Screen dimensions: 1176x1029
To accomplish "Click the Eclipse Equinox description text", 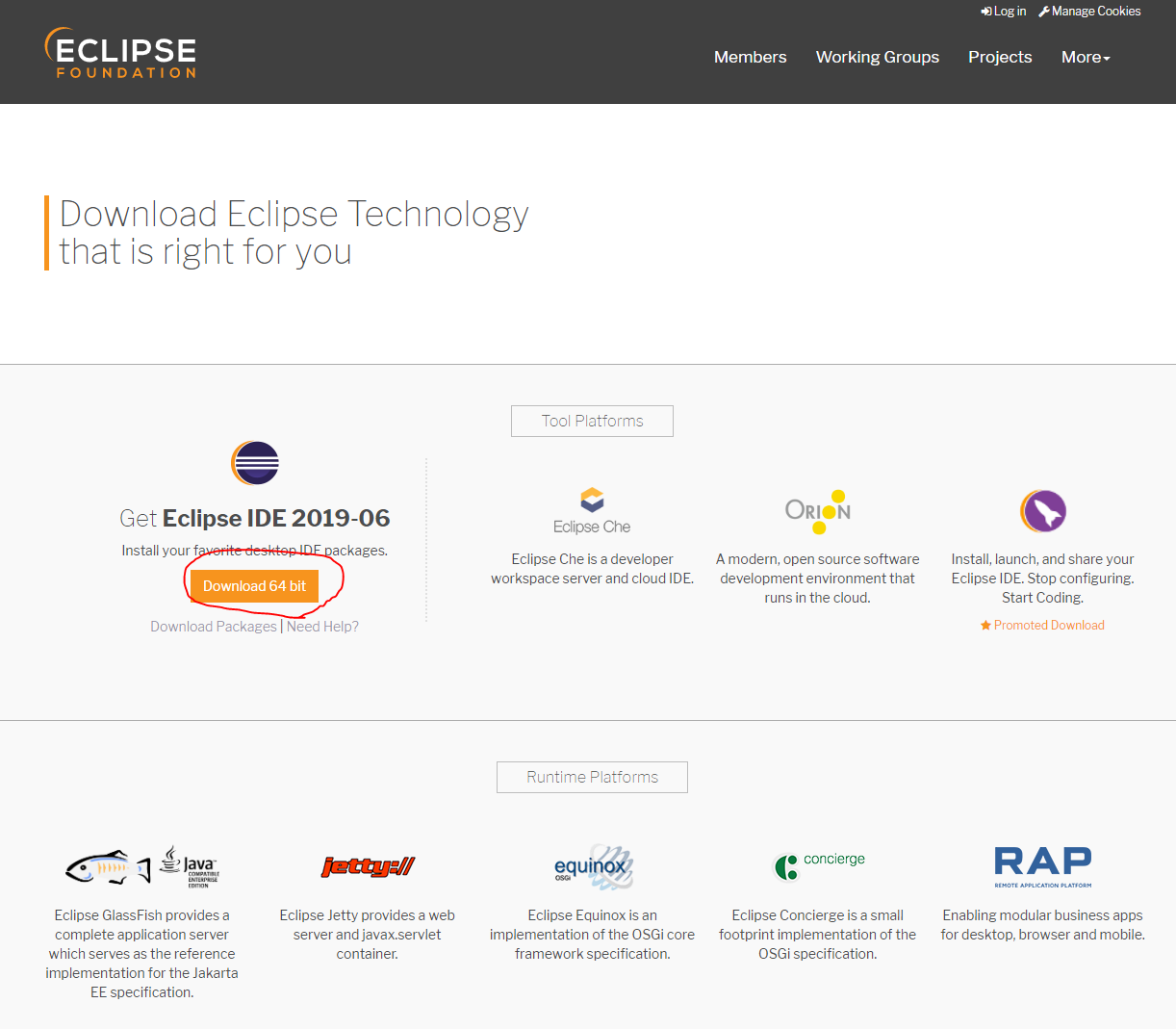I will [x=593, y=935].
